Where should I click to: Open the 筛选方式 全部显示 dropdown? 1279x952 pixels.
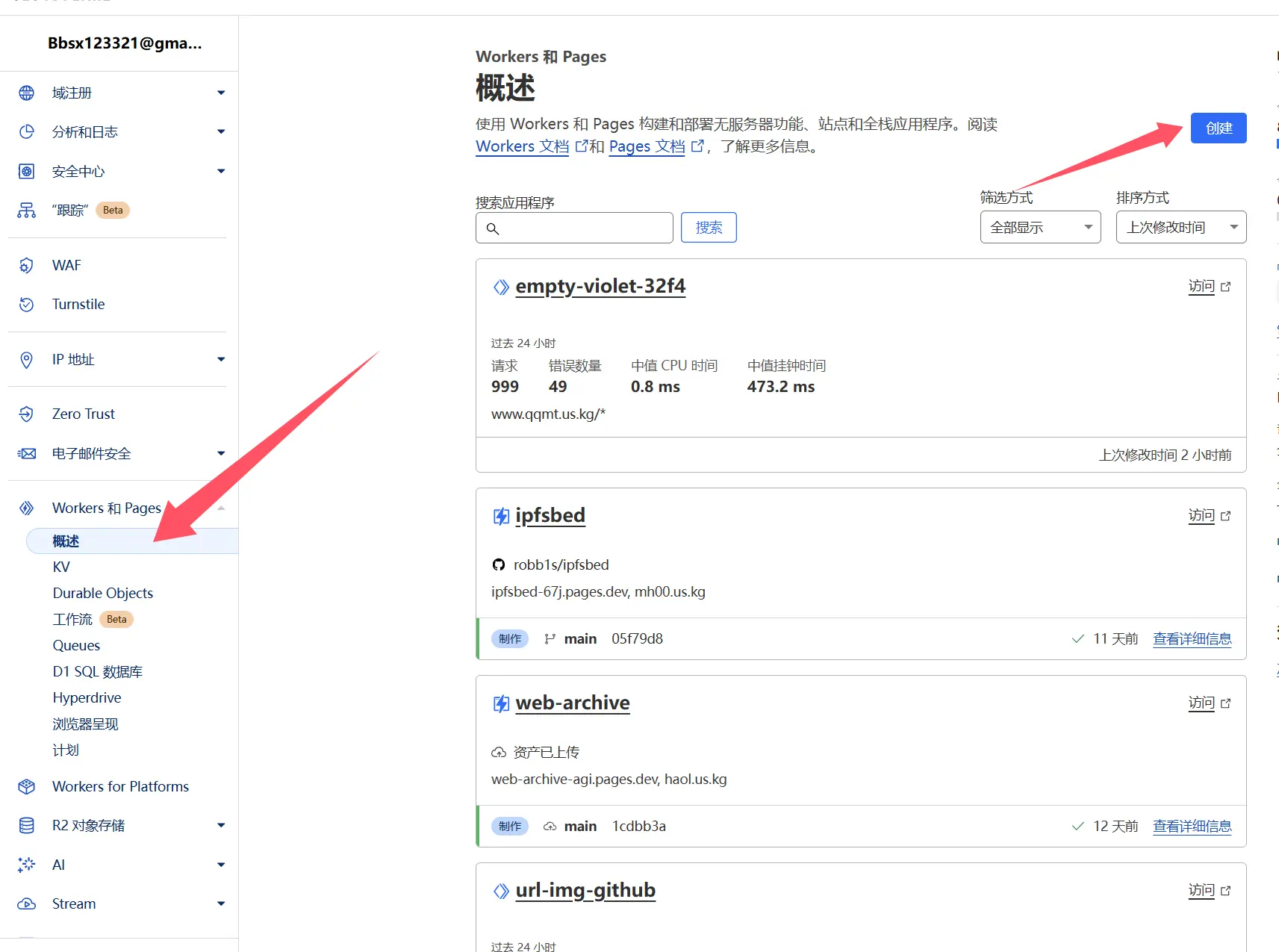(1040, 227)
